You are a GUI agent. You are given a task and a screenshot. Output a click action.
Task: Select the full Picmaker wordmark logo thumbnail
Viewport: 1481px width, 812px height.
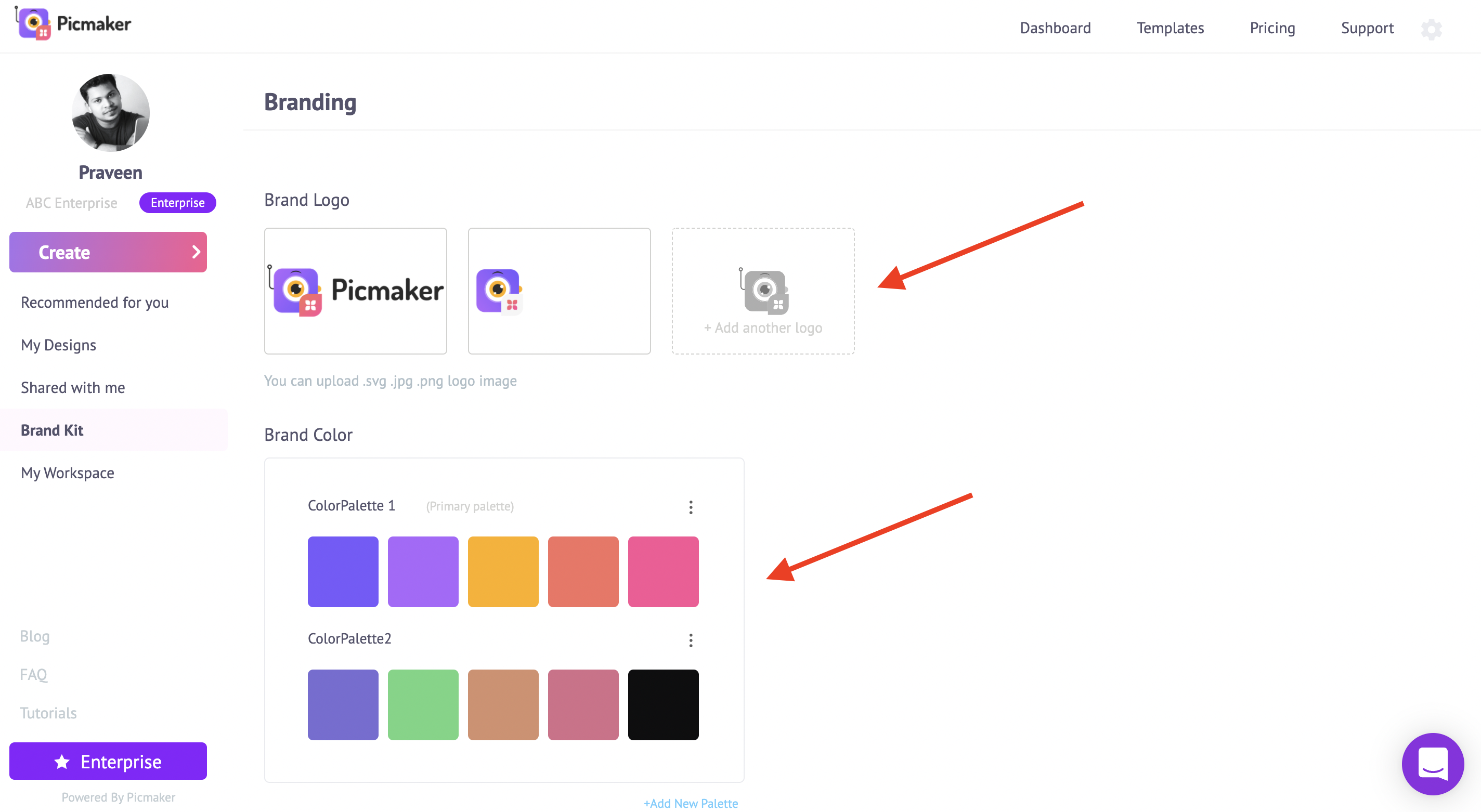coord(355,291)
